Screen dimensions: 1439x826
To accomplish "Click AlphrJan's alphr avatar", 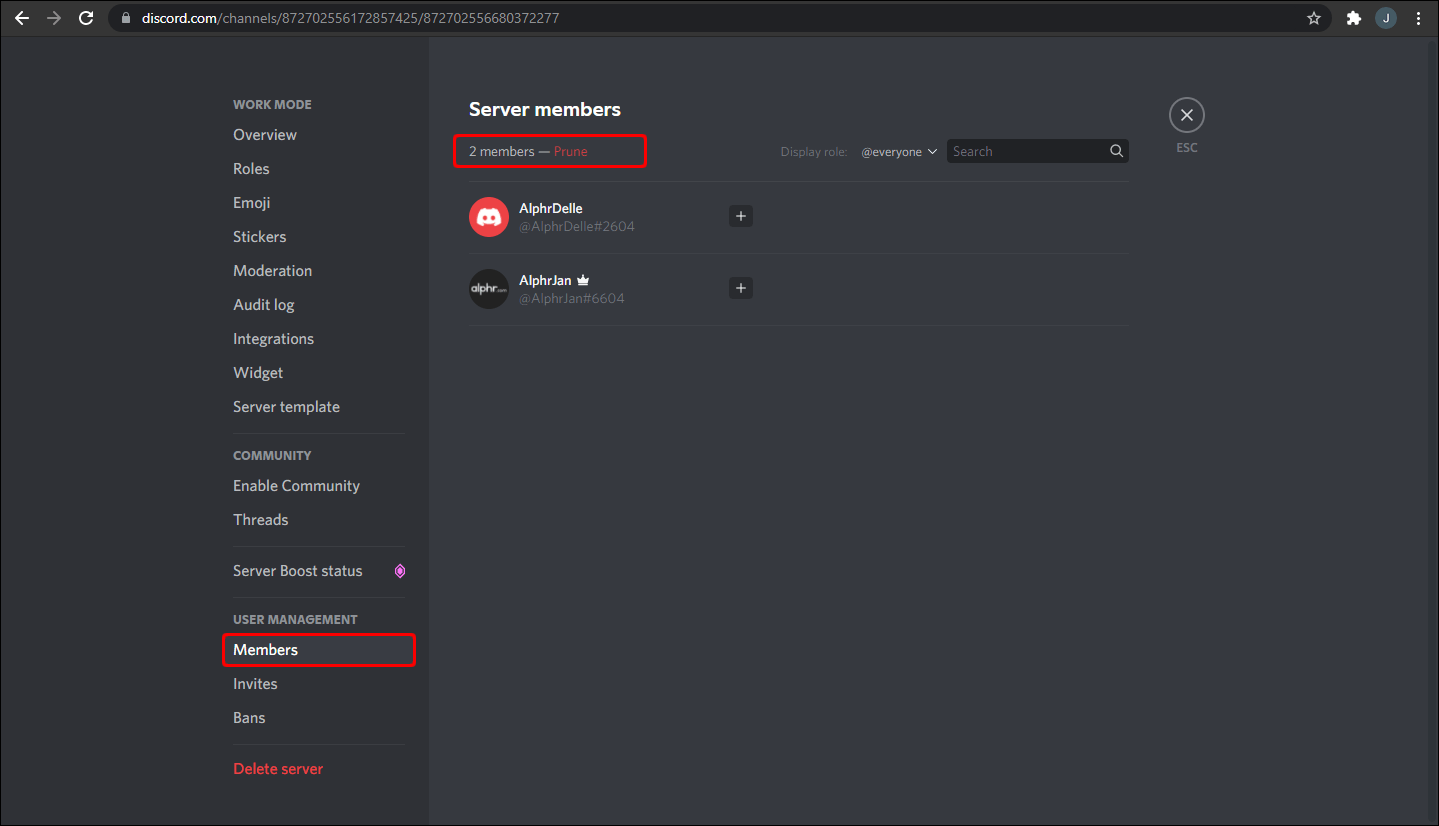I will point(489,289).
